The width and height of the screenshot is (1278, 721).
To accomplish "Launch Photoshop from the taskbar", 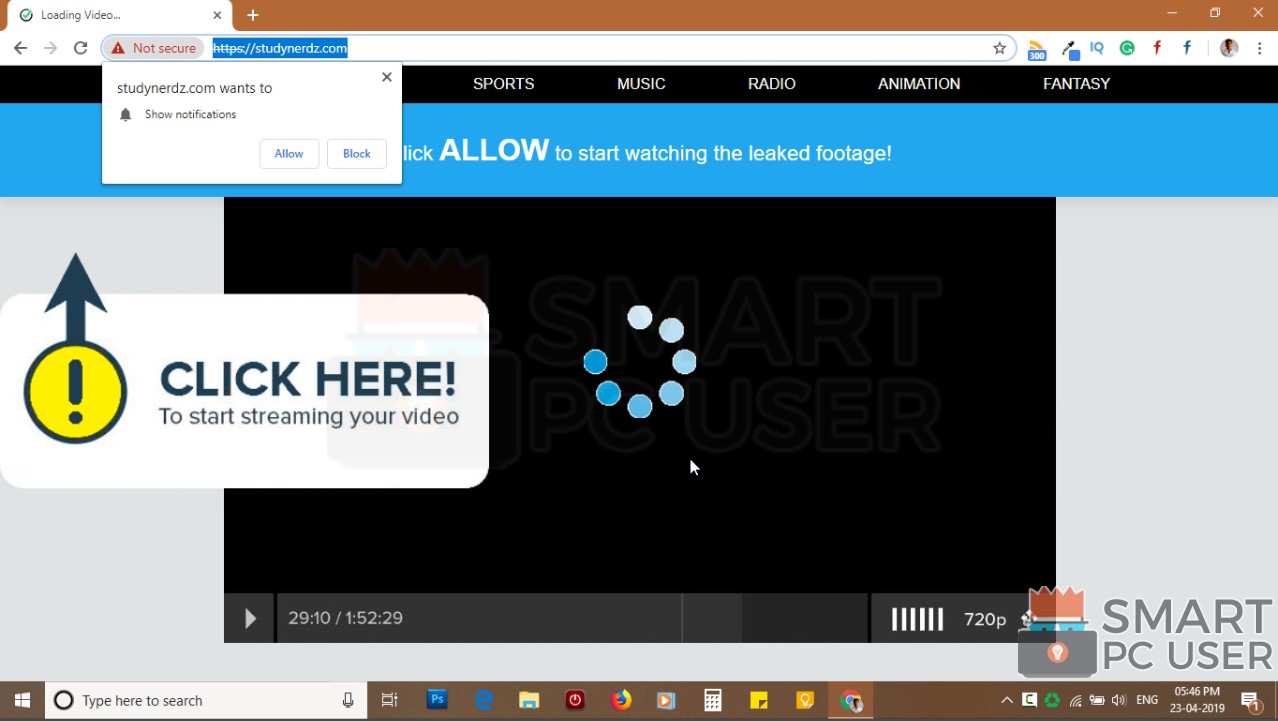I will (437, 700).
